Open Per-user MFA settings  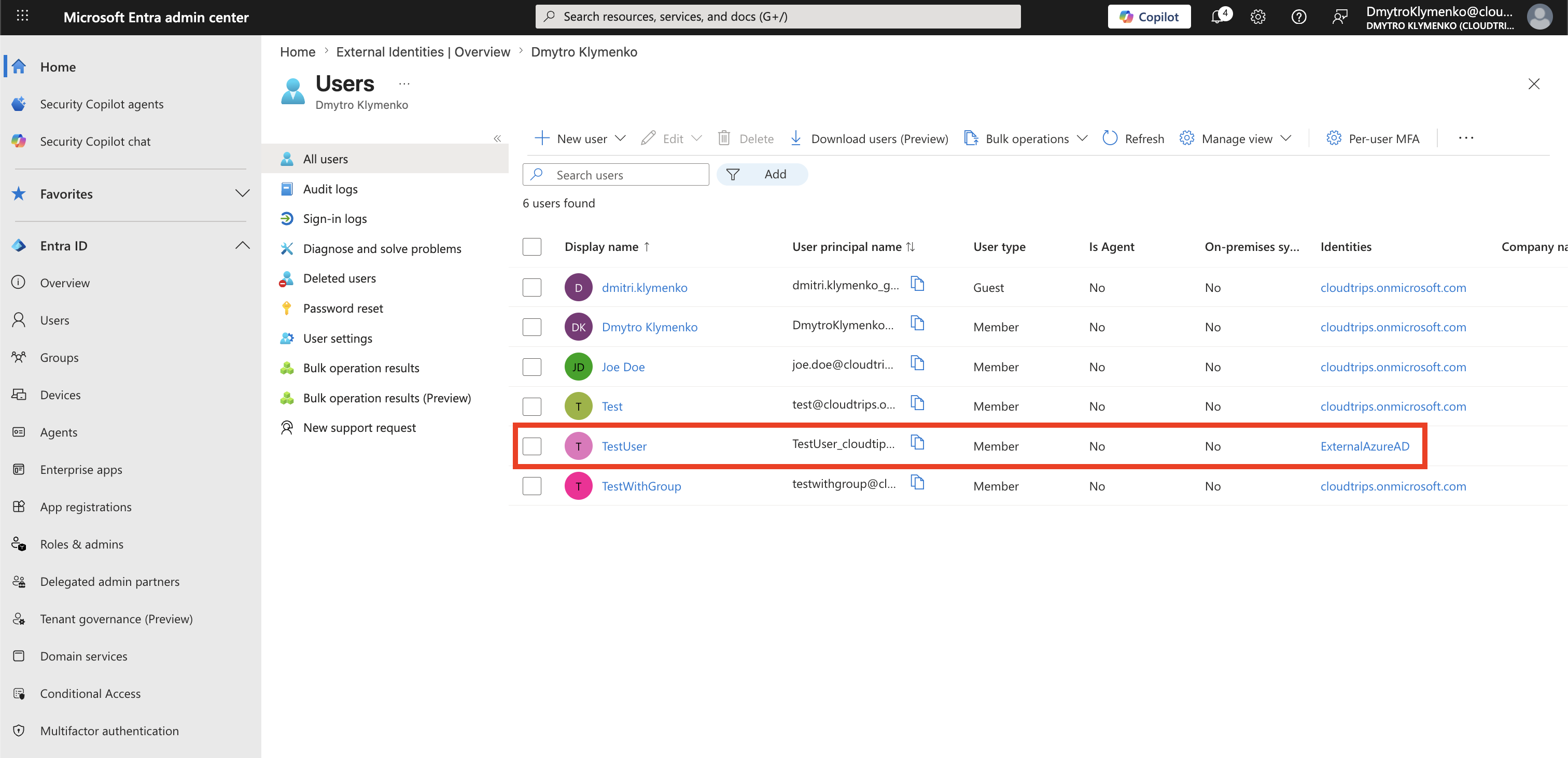point(1372,139)
